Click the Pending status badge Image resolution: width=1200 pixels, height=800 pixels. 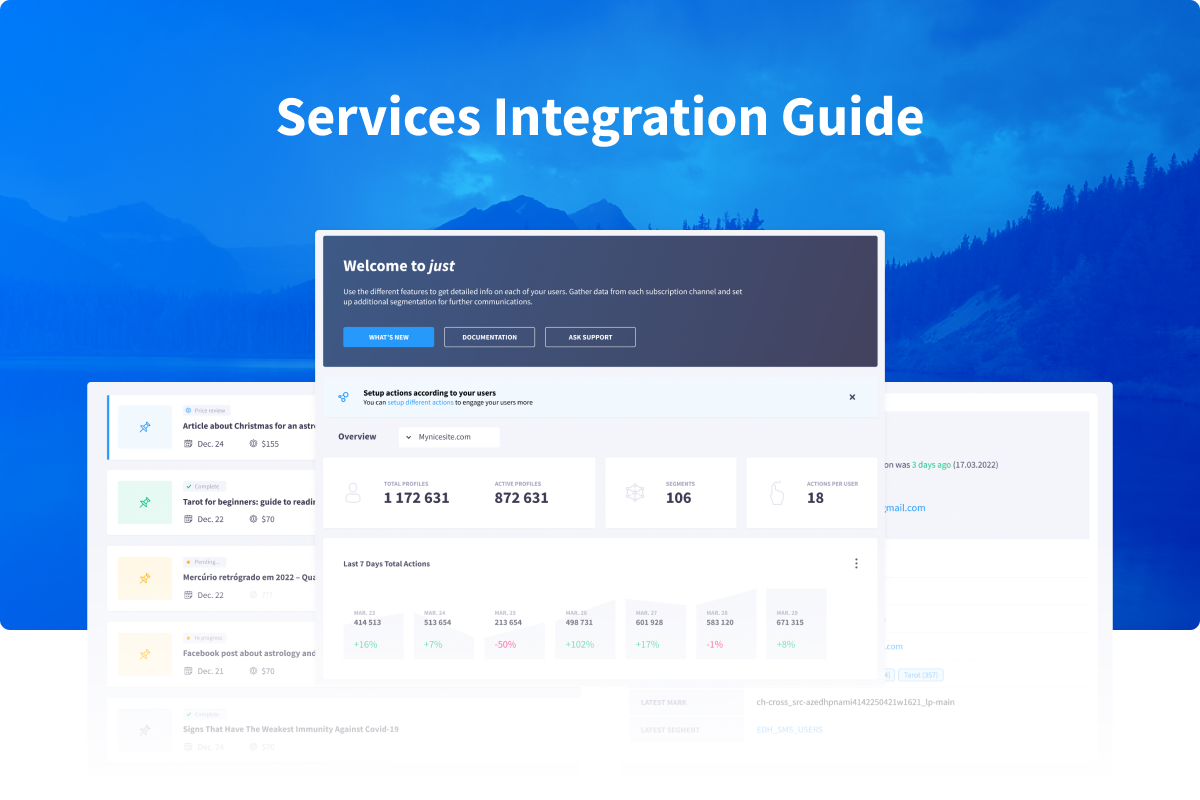click(204, 562)
